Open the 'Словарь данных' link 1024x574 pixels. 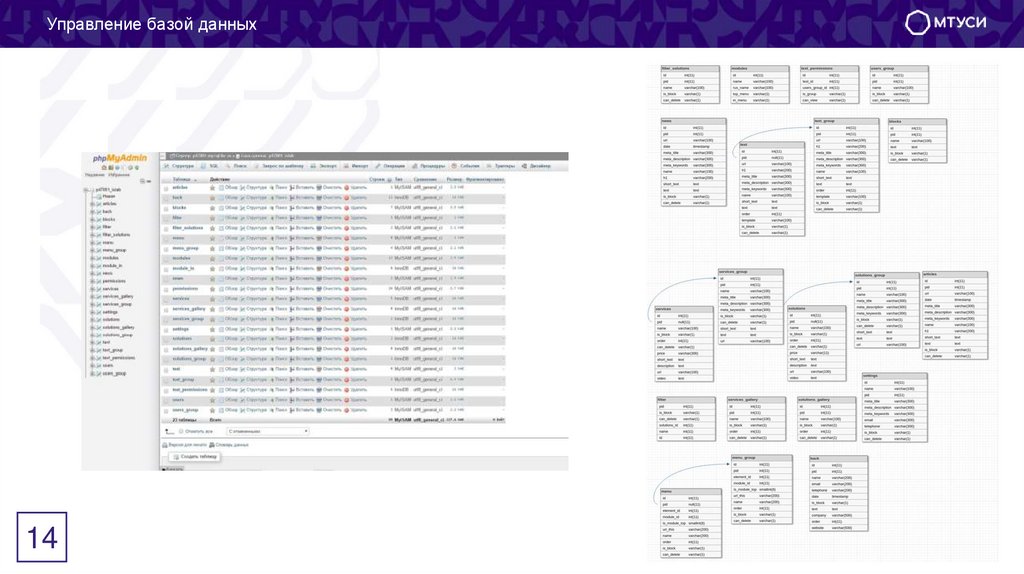click(x=229, y=445)
